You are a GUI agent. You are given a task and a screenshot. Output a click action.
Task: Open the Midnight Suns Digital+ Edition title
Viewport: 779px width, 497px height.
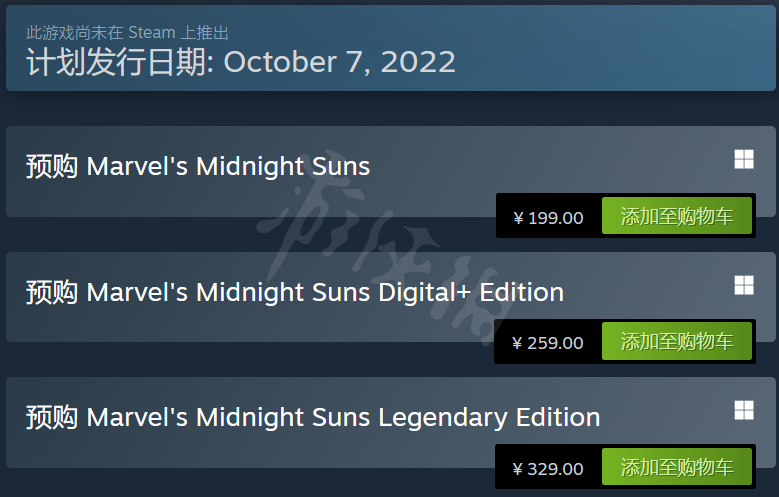295,292
